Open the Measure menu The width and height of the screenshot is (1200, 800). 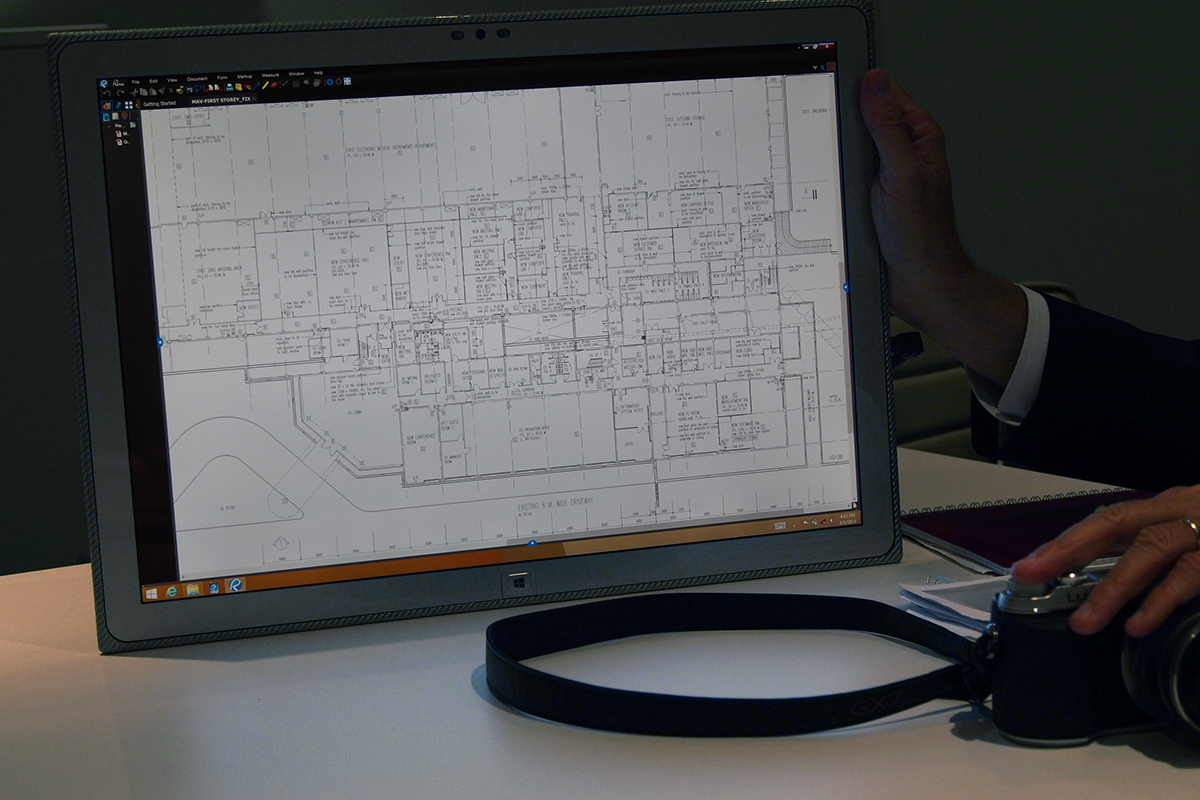click(x=270, y=75)
